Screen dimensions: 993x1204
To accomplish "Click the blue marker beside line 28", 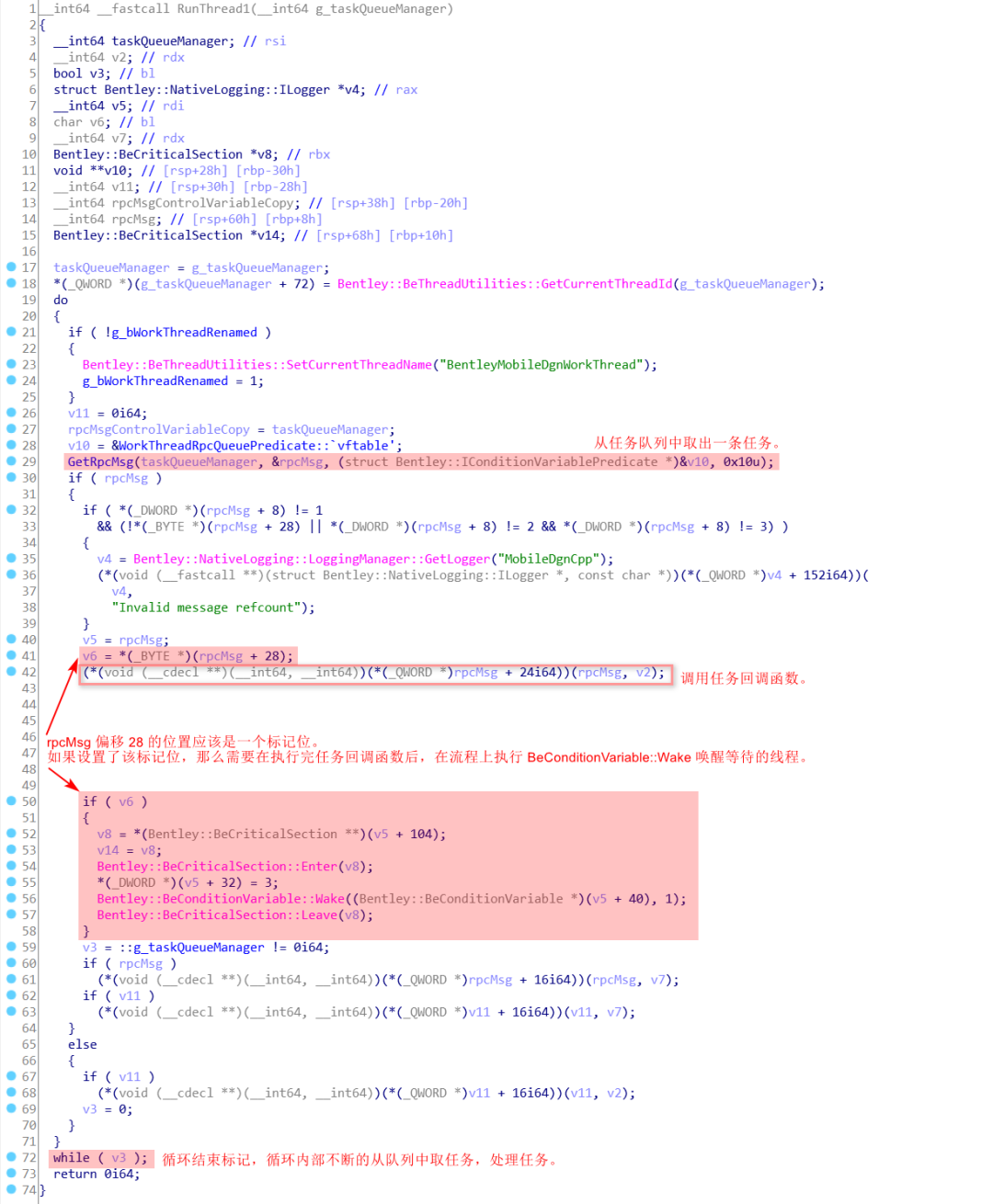I will [11, 445].
